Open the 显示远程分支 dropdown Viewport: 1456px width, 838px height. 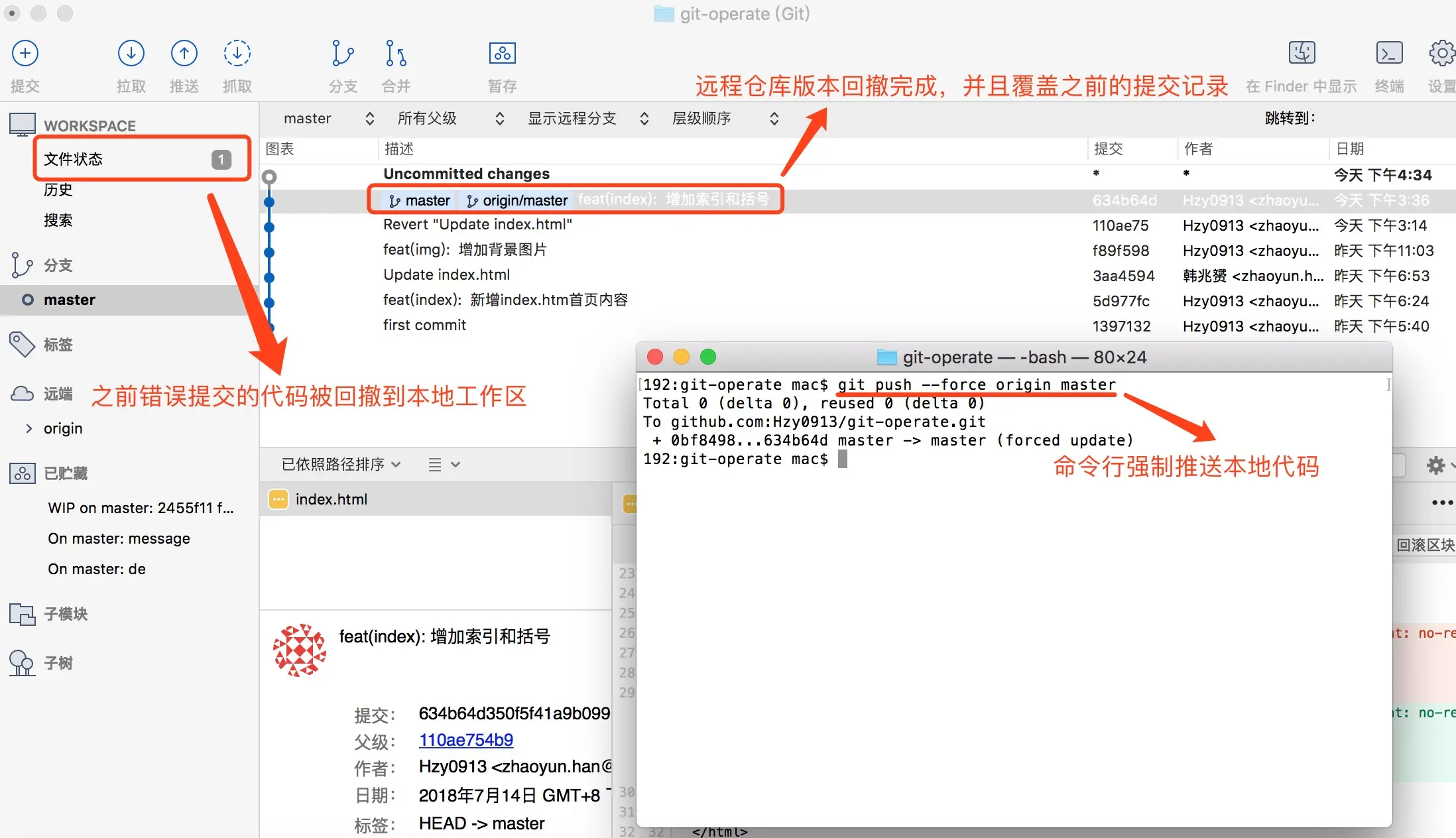point(588,119)
